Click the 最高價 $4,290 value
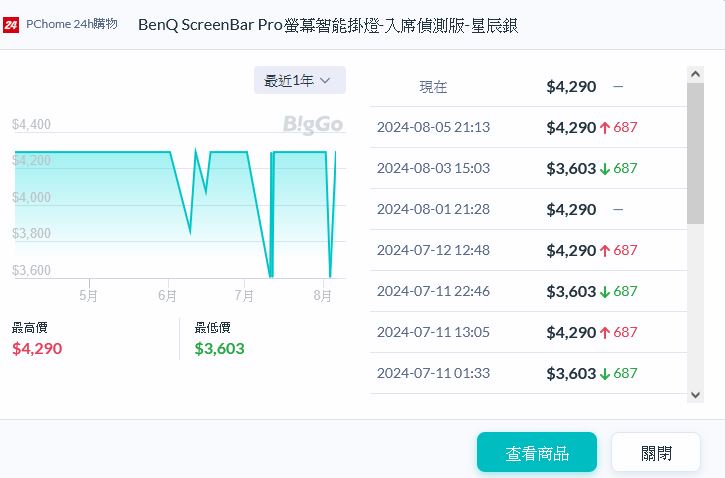725x478 pixels. [x=37, y=349]
